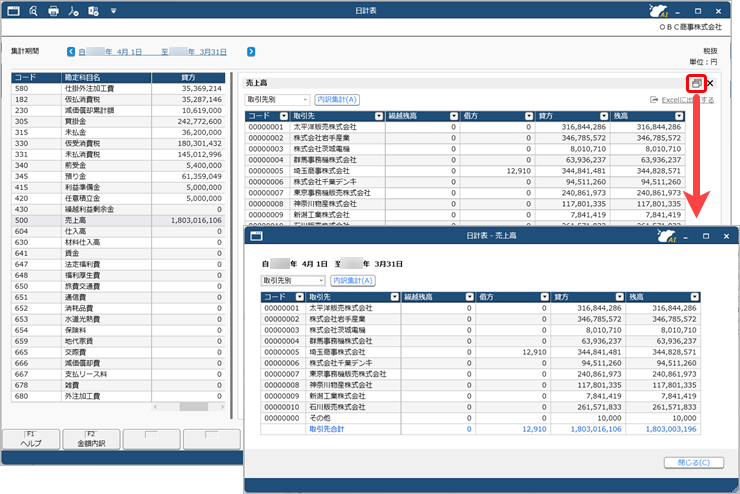This screenshot has height=494, width=740.
Task: Open the 繰越残高 column filter in popup table
Action: [x=470, y=297]
